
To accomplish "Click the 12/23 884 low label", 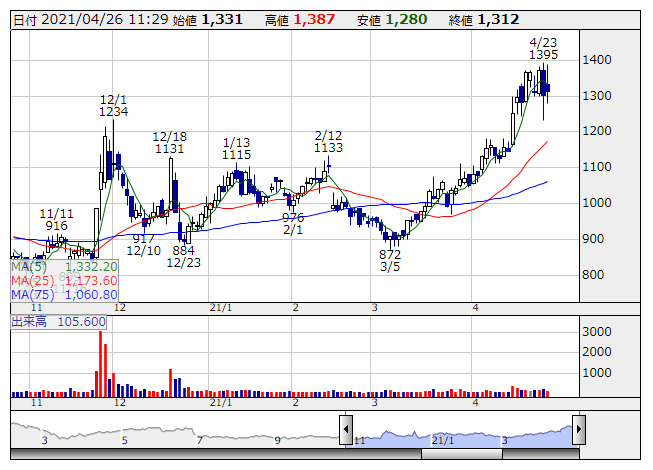I will [x=183, y=256].
